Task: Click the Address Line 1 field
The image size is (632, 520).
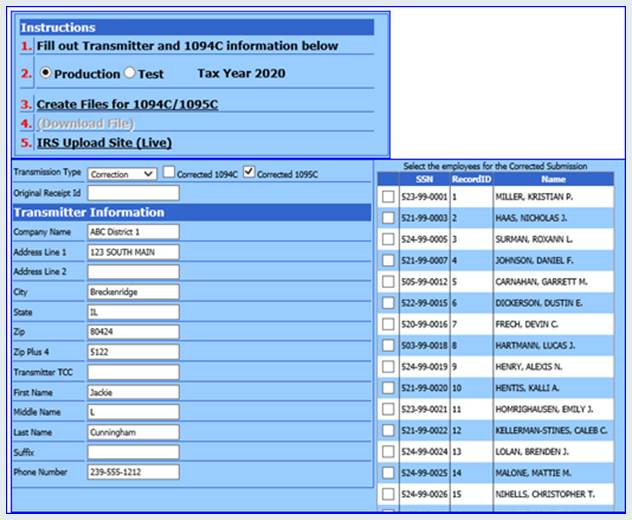Action: pyautogui.click(x=133, y=252)
